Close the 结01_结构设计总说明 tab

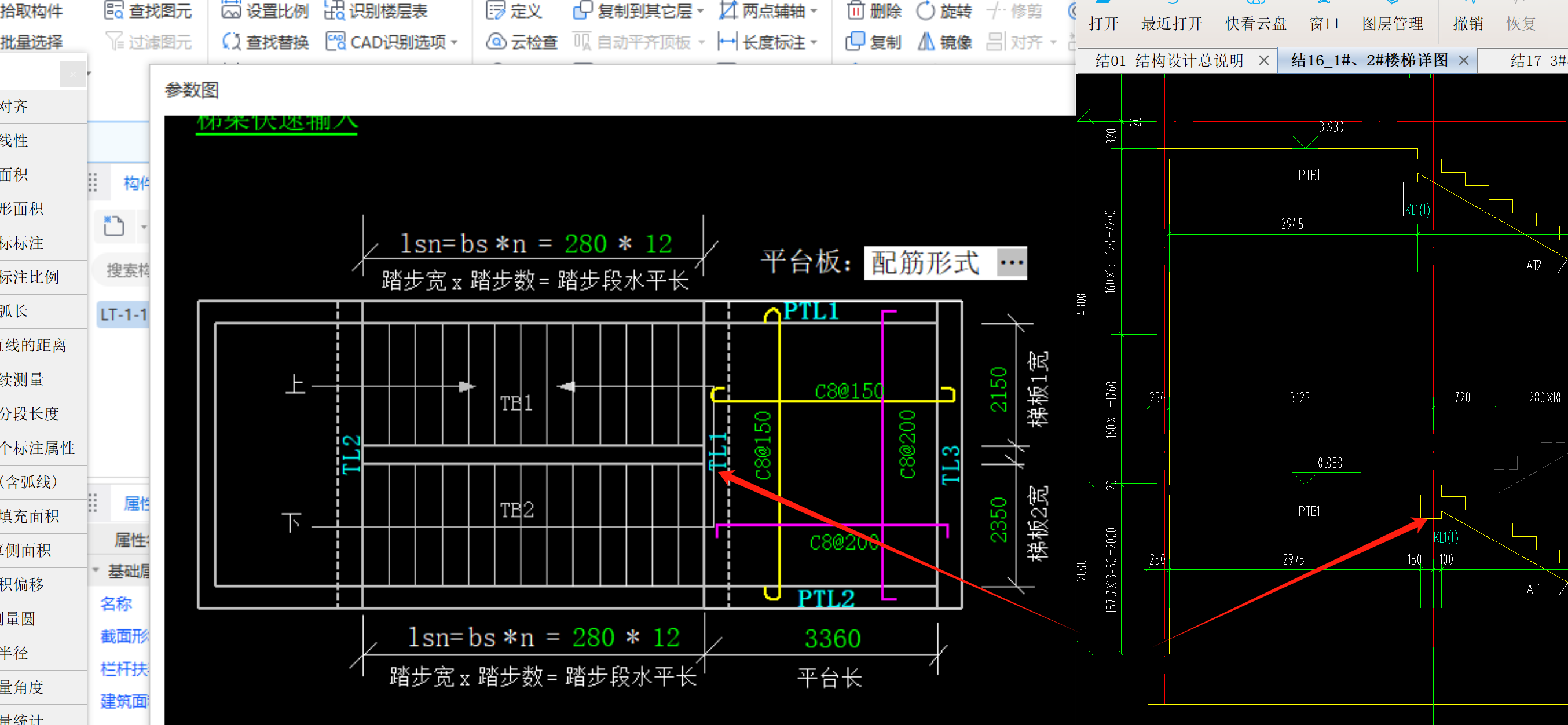[x=1264, y=60]
